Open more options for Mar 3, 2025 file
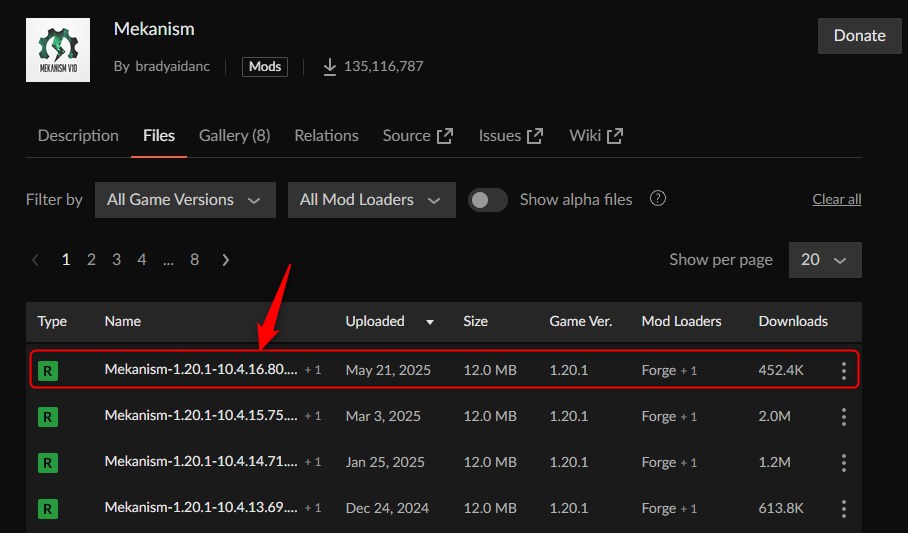 [x=844, y=417]
